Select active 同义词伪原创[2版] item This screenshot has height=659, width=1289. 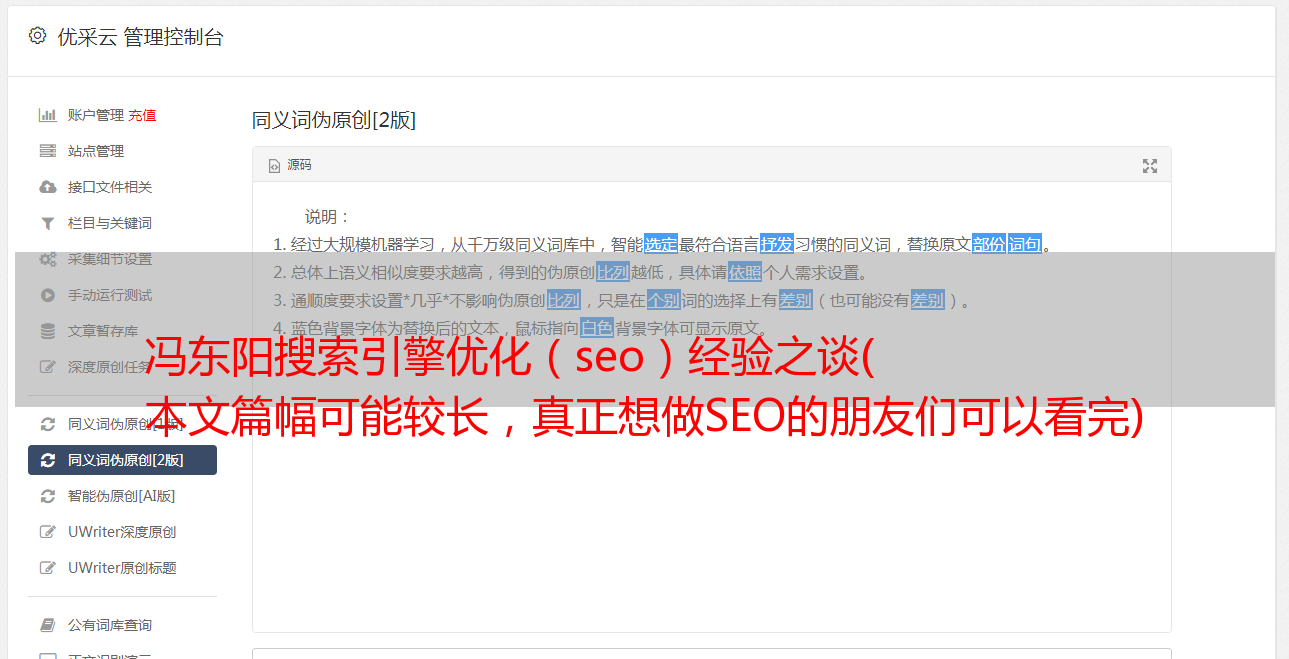[122, 460]
